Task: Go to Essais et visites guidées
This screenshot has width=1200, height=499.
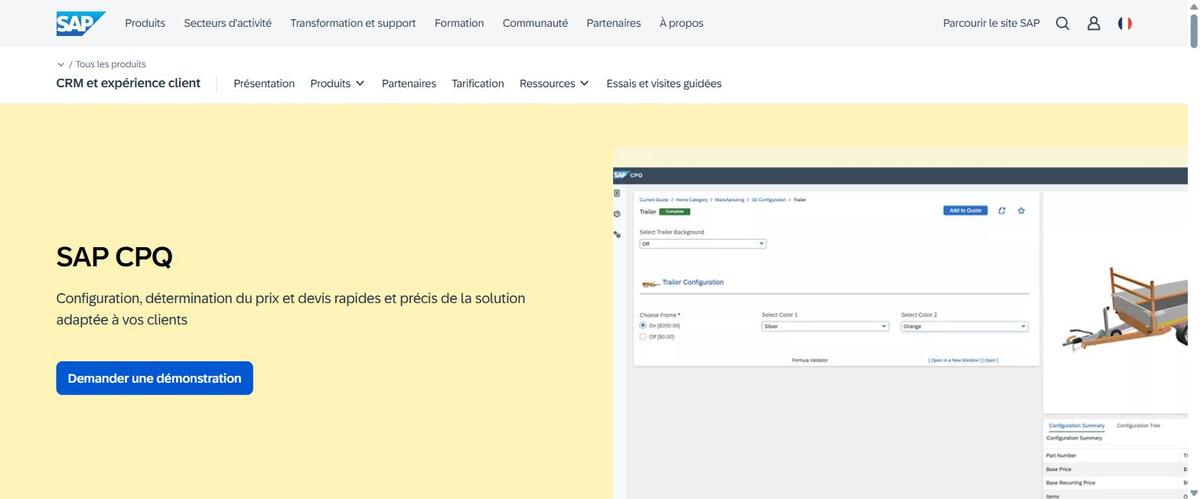Action: click(664, 84)
